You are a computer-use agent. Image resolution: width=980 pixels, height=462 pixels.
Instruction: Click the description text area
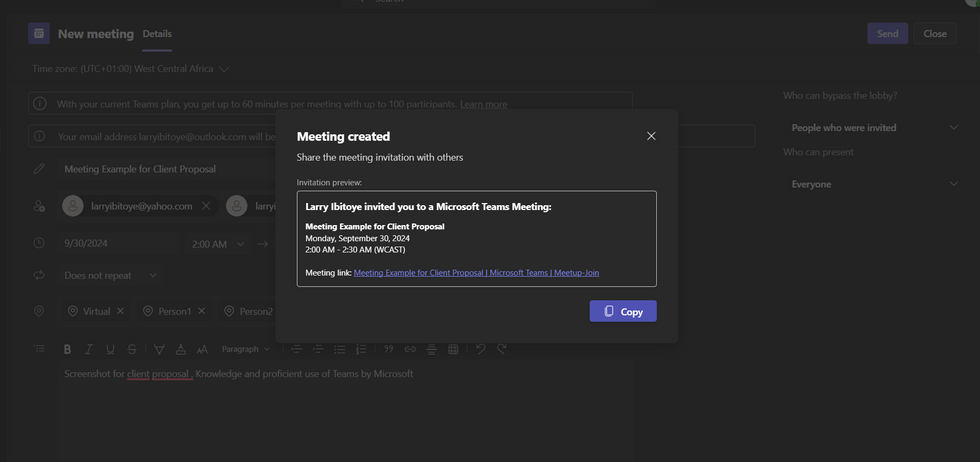[344, 409]
